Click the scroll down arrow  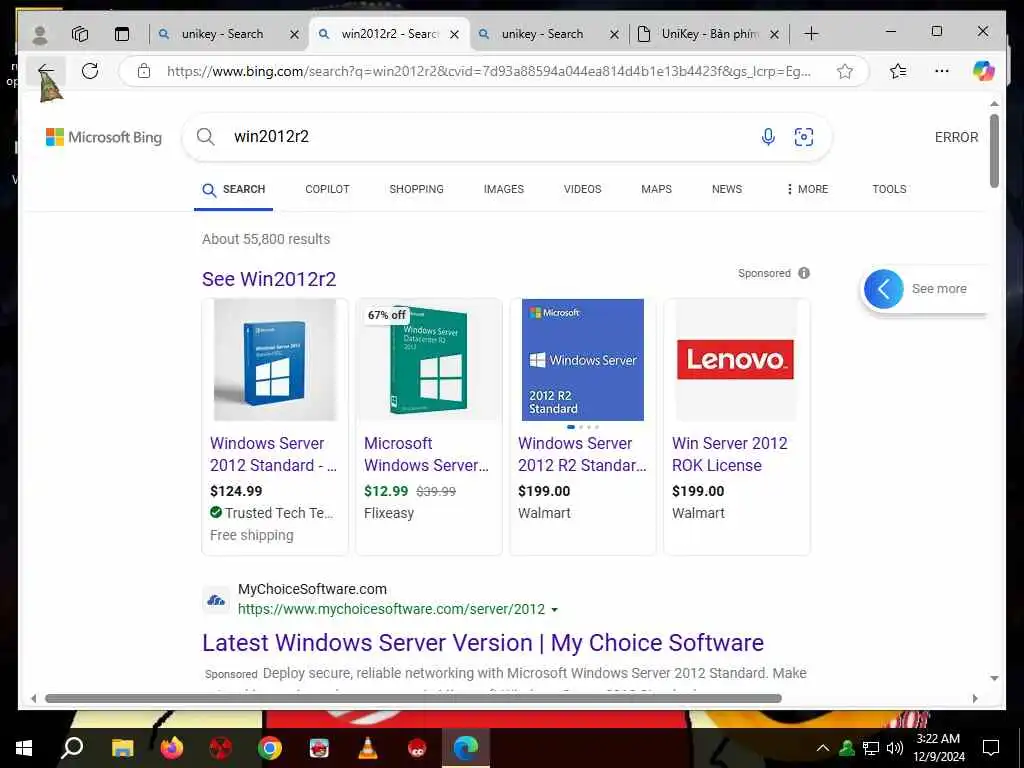[994, 679]
